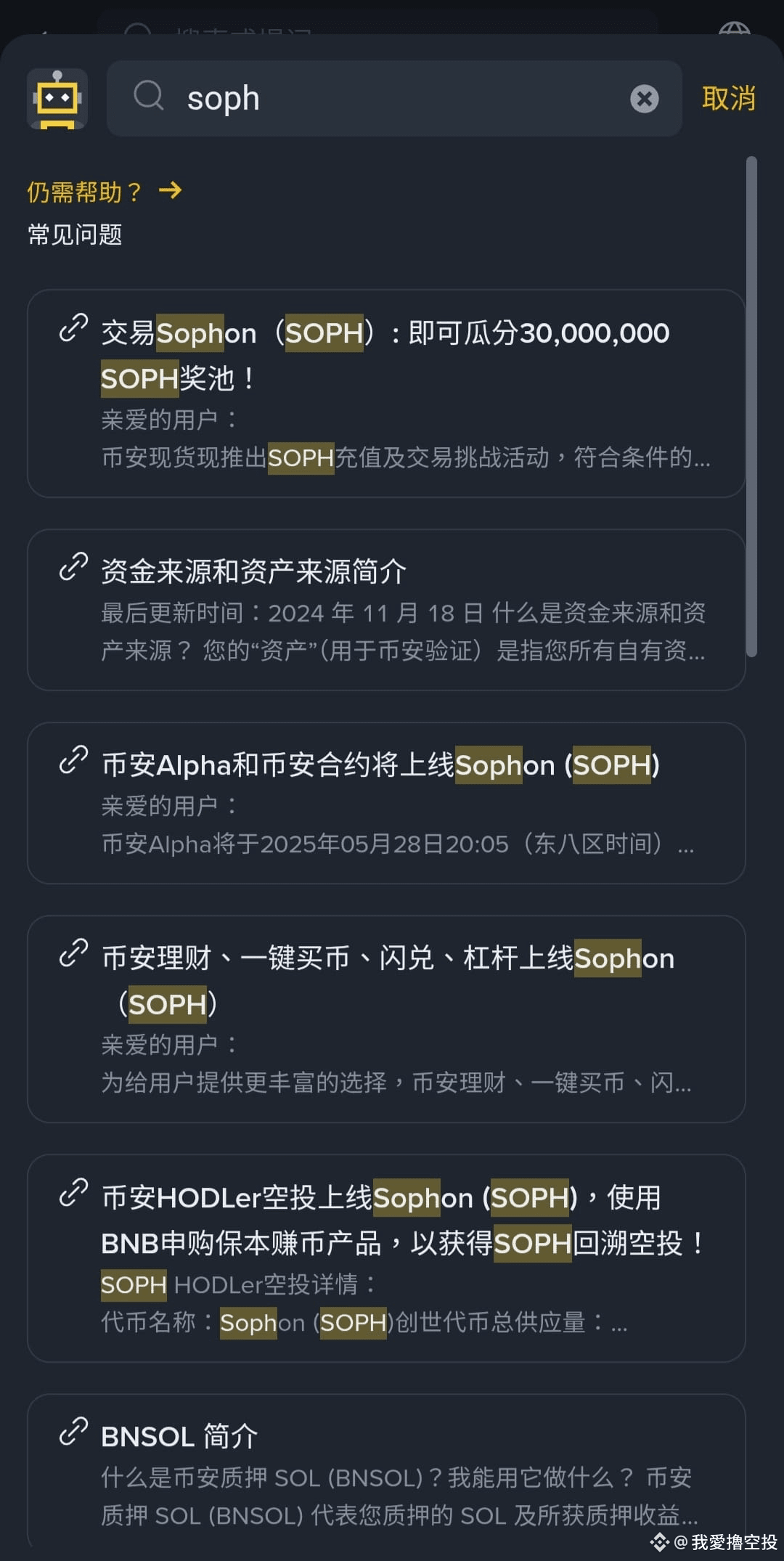This screenshot has height=1561, width=784.
Task: Open the 仍需帮助？ help link
Action: [84, 192]
